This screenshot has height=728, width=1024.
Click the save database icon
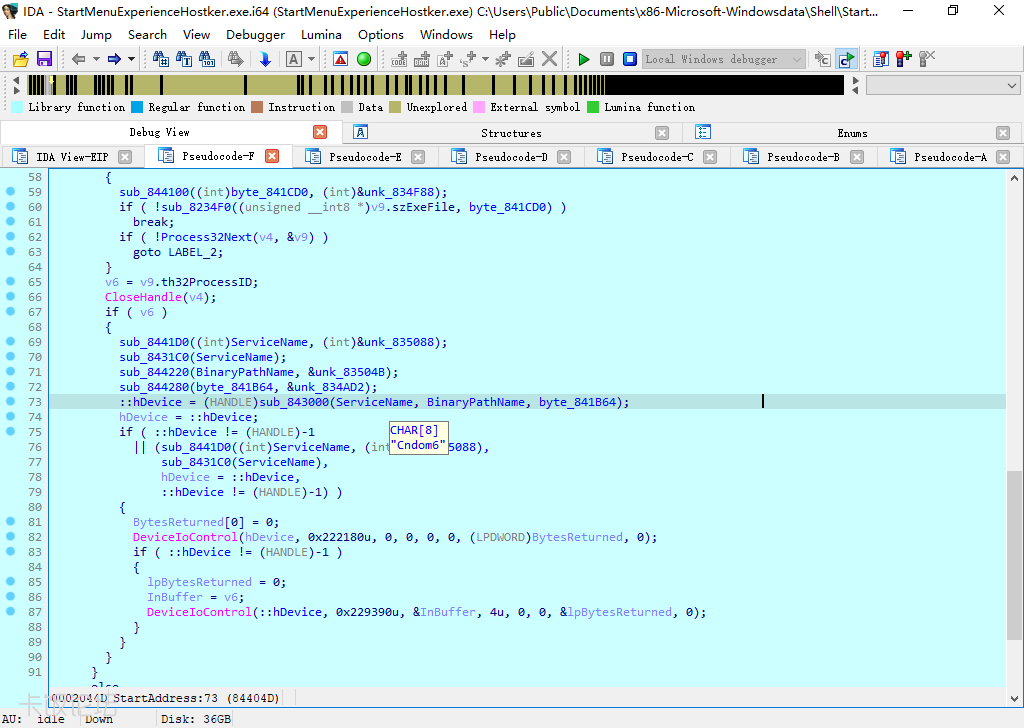[44, 59]
